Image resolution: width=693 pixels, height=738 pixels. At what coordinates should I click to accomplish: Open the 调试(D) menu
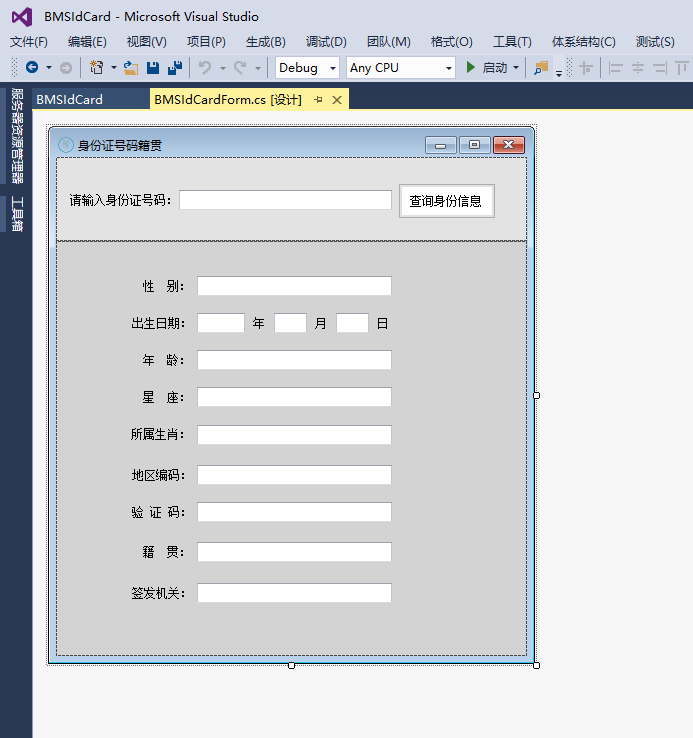point(326,42)
